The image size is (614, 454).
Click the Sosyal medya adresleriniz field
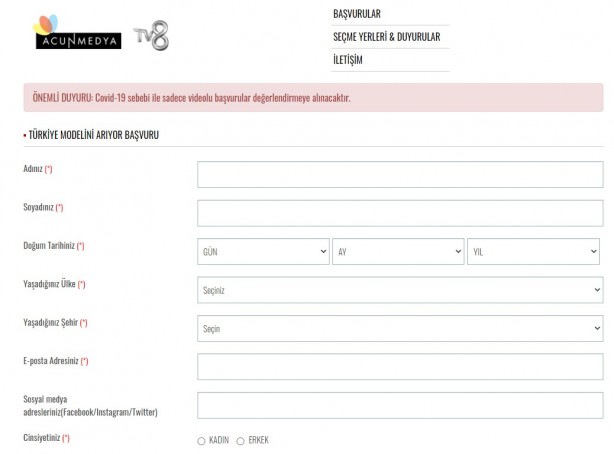400,405
